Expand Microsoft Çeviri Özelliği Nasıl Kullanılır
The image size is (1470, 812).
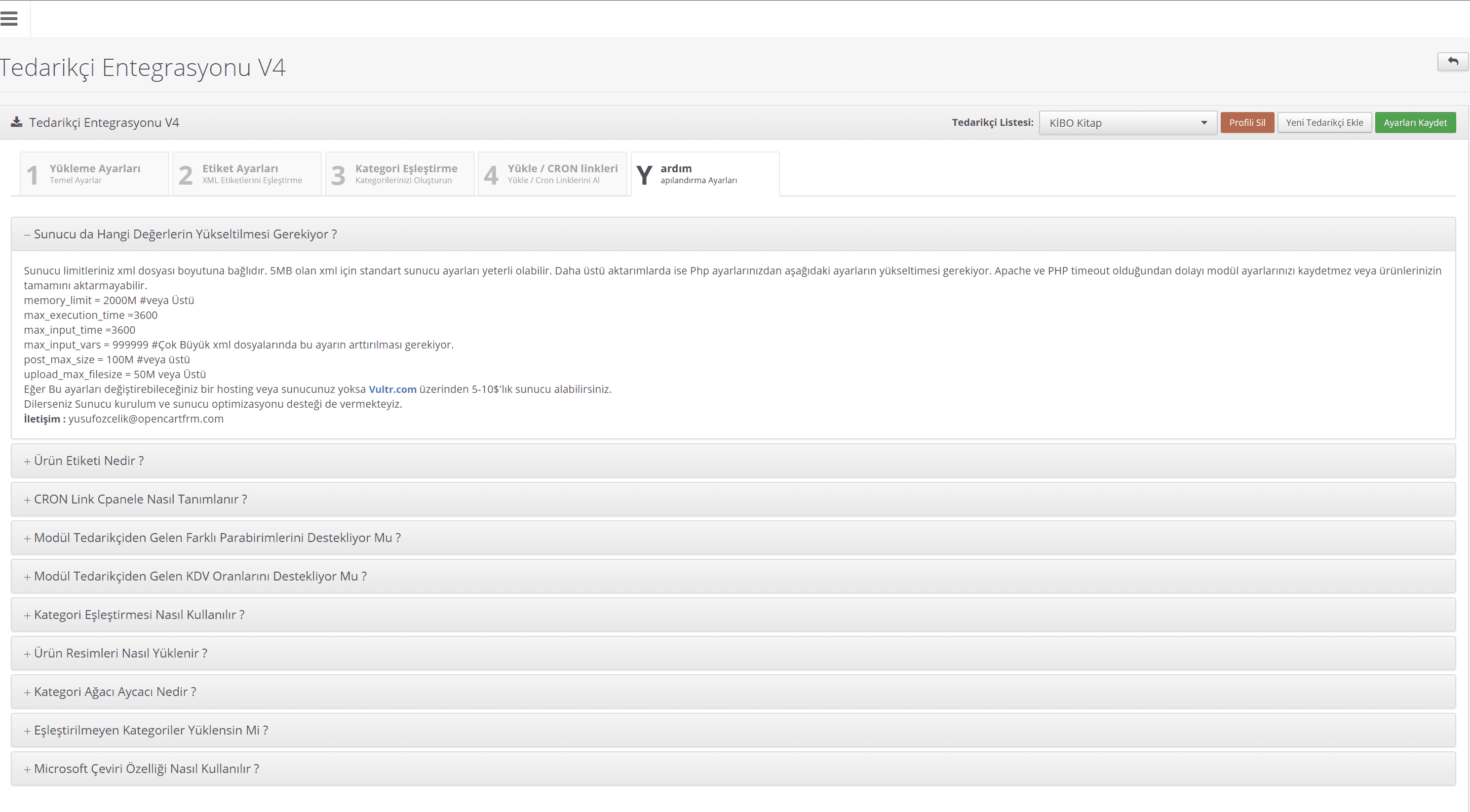734,769
